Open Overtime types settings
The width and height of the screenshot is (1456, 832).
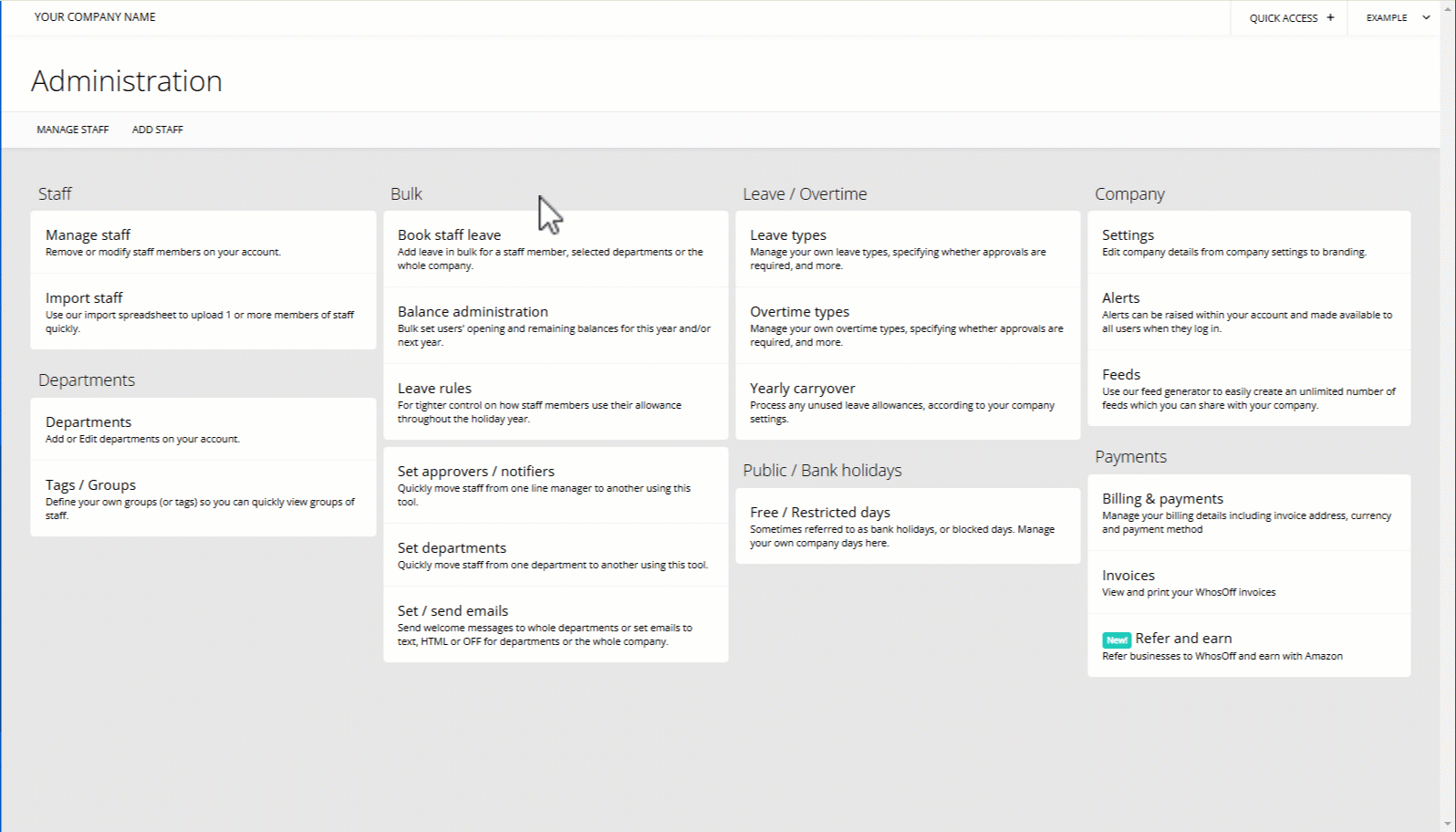tap(908, 326)
